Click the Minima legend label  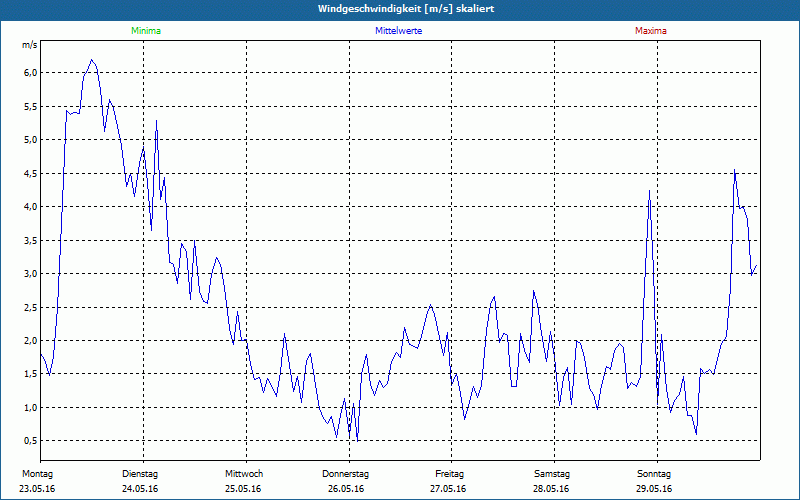click(146, 31)
